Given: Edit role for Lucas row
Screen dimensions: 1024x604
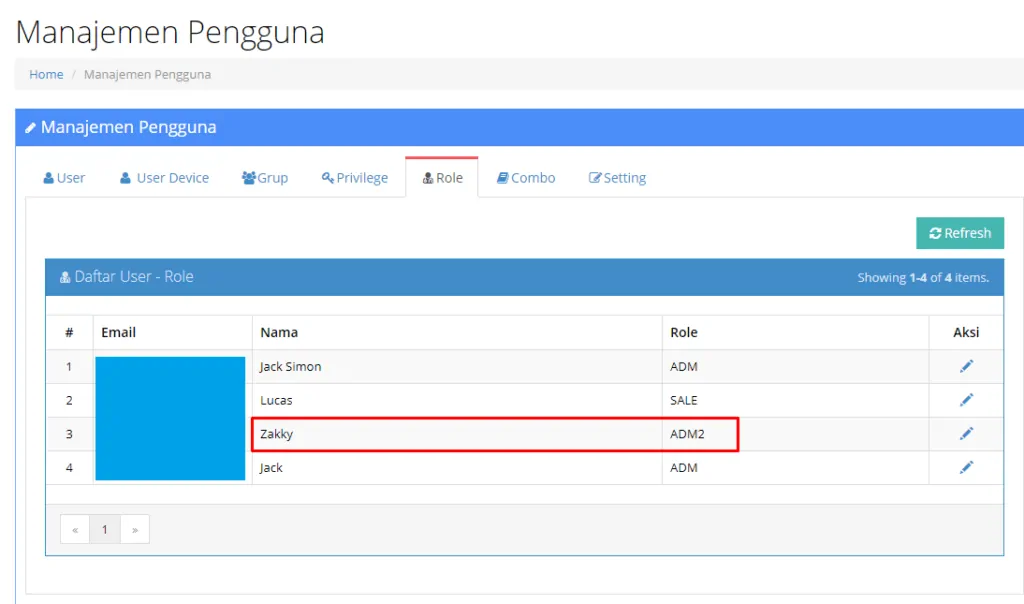Looking at the screenshot, I should coord(966,400).
